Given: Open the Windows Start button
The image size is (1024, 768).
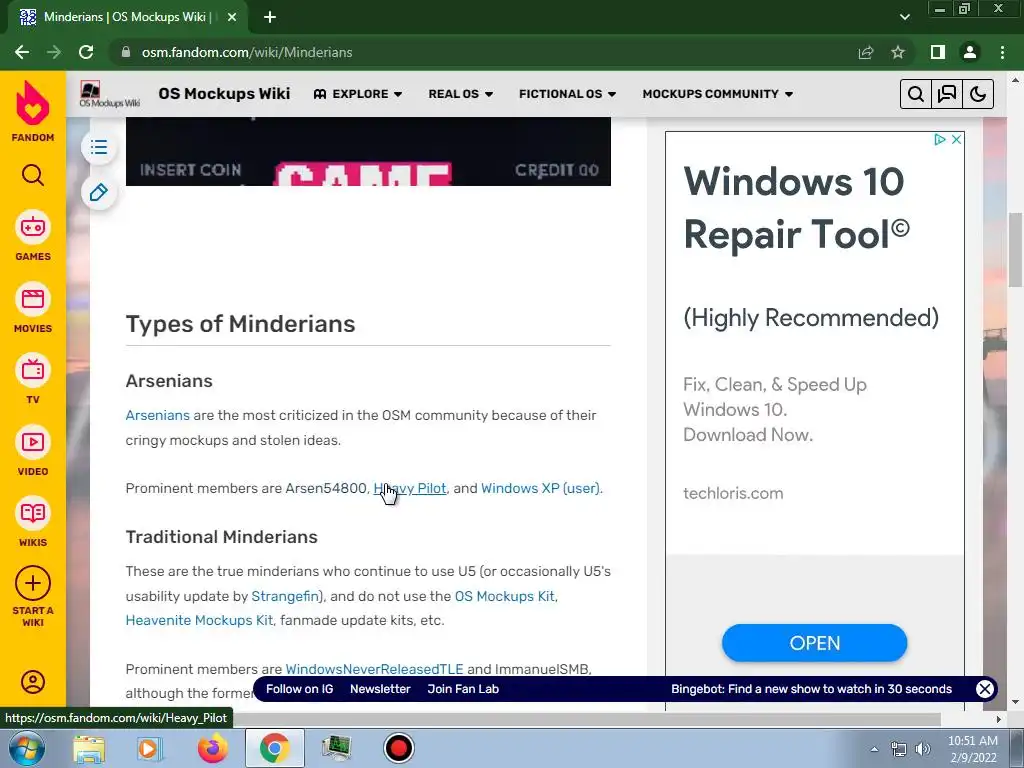Looking at the screenshot, I should pos(27,748).
